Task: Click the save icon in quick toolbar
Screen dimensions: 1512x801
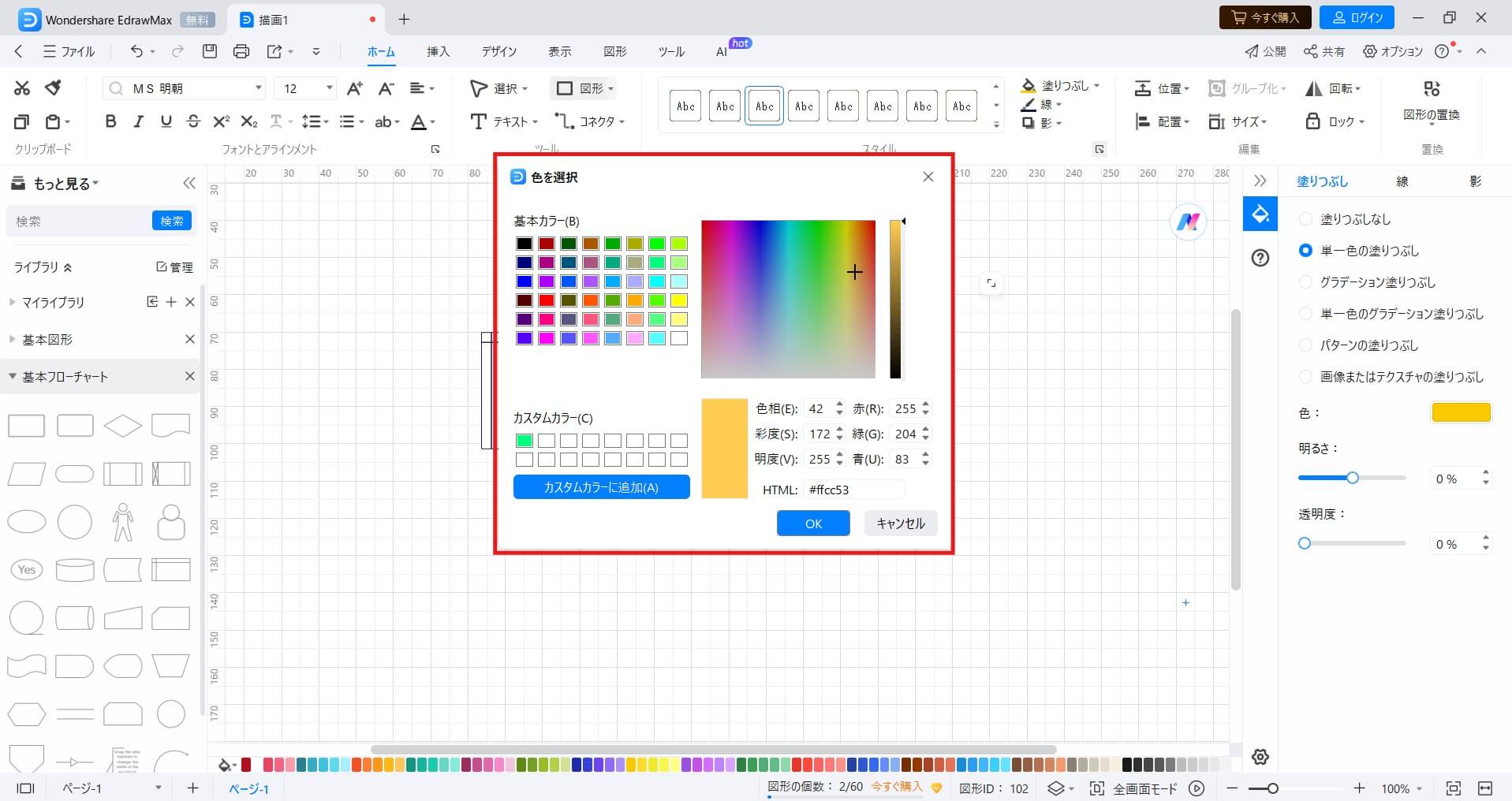Action: click(x=209, y=51)
